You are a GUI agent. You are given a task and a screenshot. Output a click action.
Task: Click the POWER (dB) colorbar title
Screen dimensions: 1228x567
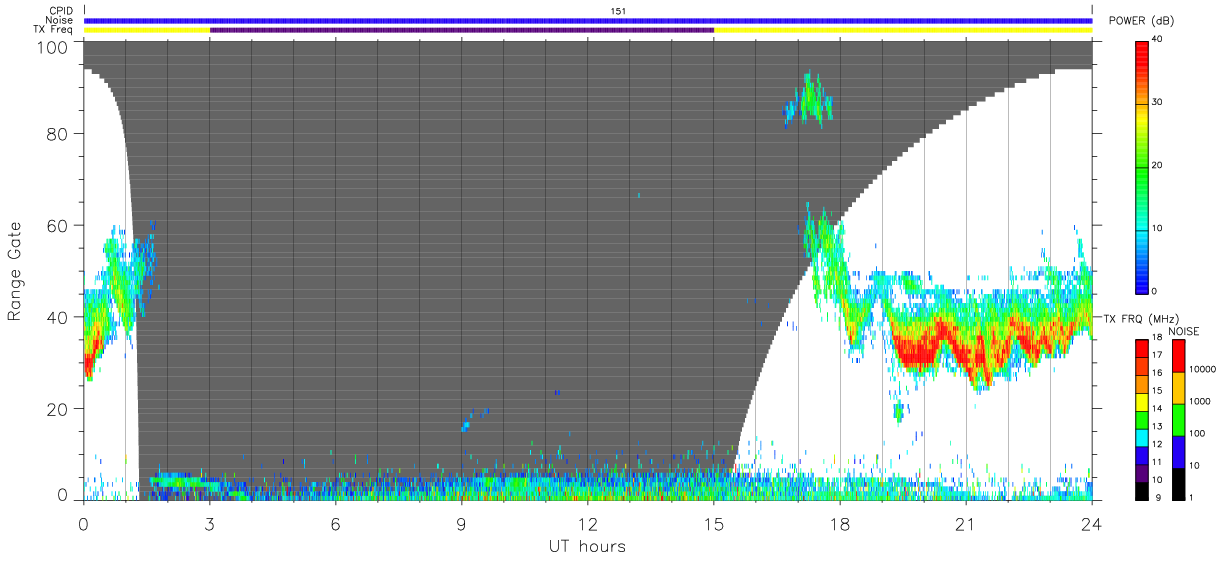coord(1142,21)
